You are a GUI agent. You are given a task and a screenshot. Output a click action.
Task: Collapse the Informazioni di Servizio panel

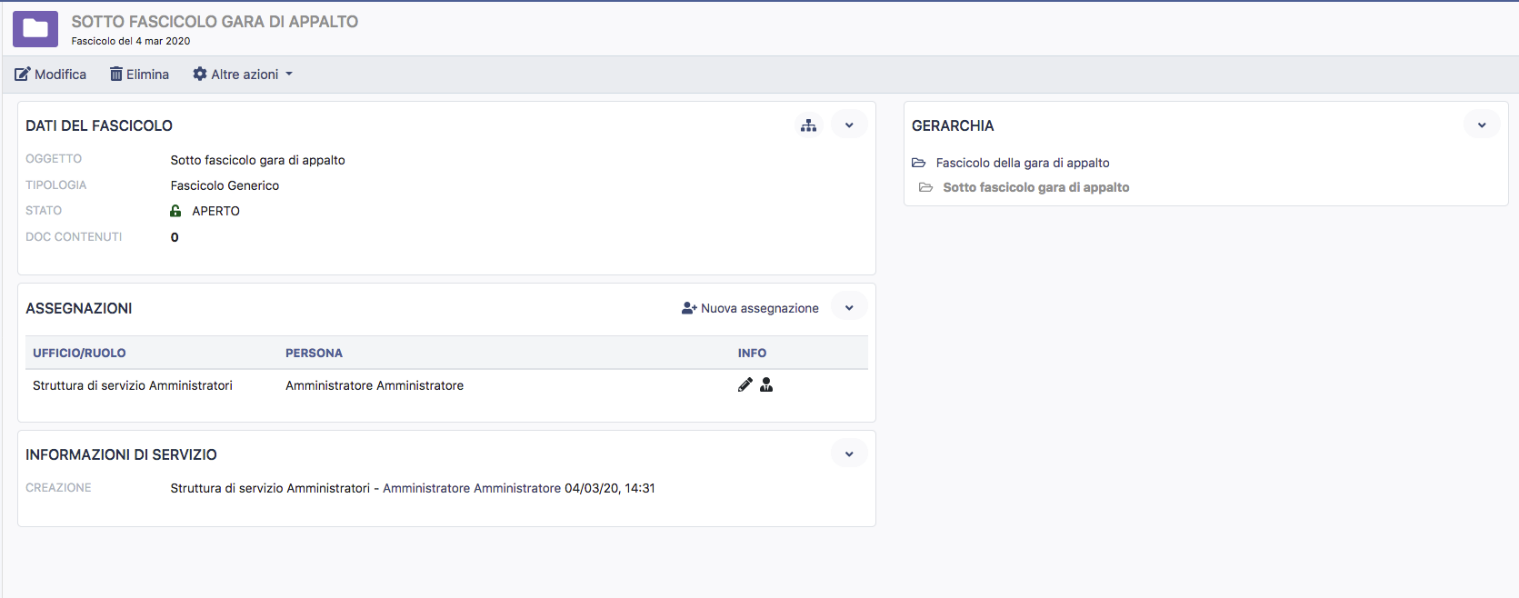point(849,454)
